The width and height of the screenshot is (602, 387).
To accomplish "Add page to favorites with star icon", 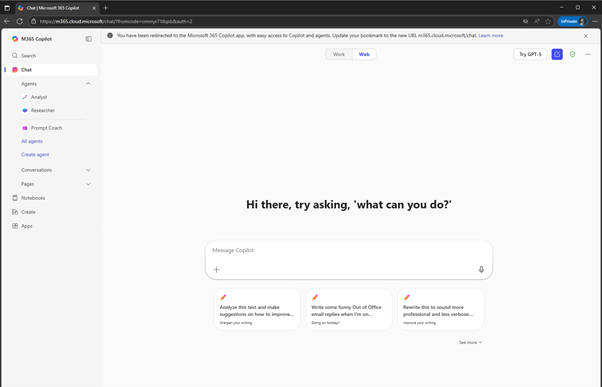I will (x=548, y=22).
